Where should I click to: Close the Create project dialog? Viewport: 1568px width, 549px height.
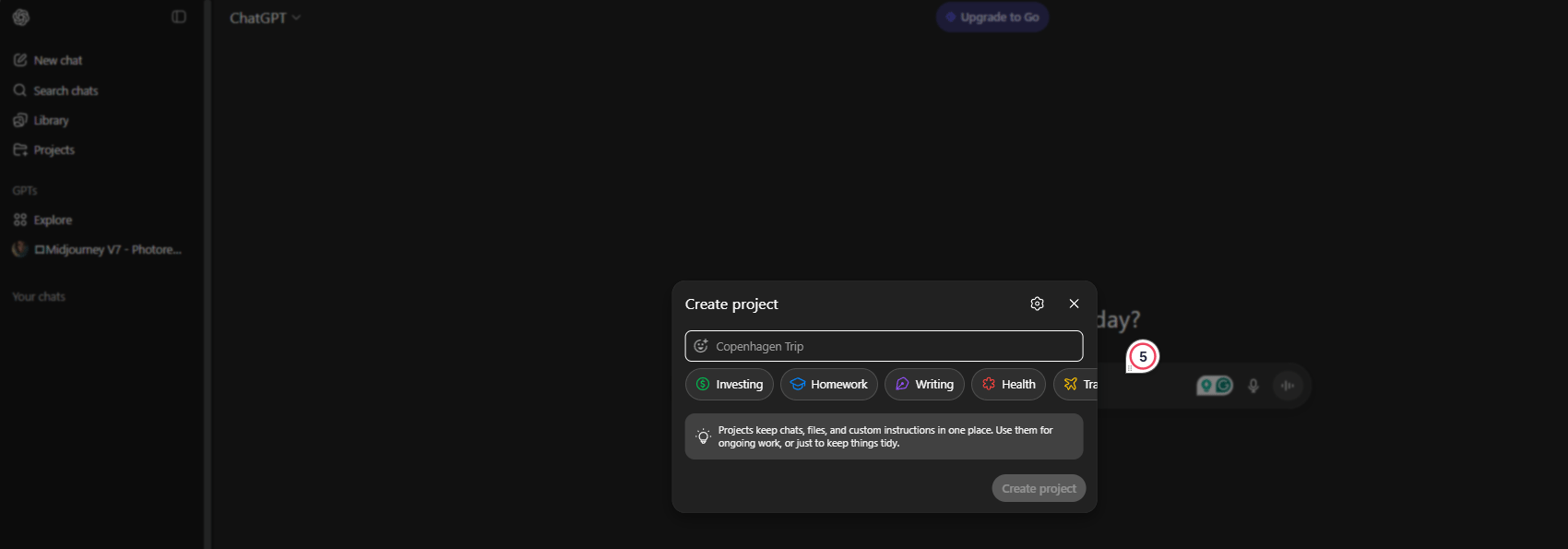pyautogui.click(x=1074, y=304)
